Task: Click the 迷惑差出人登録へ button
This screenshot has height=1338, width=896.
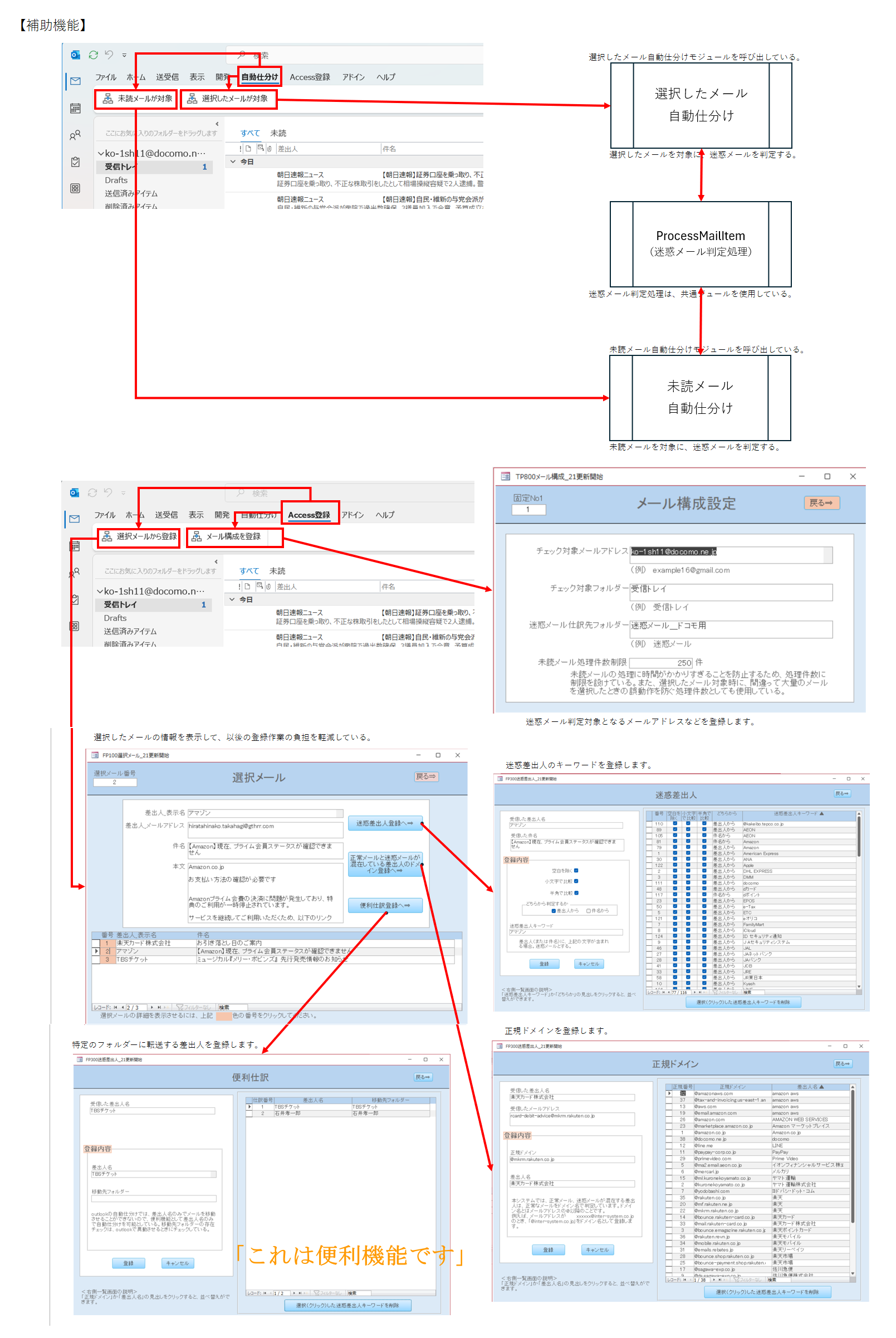Action: 385,824
